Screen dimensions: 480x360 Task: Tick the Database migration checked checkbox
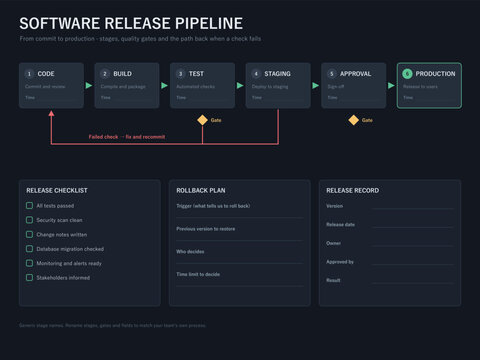(x=29, y=249)
